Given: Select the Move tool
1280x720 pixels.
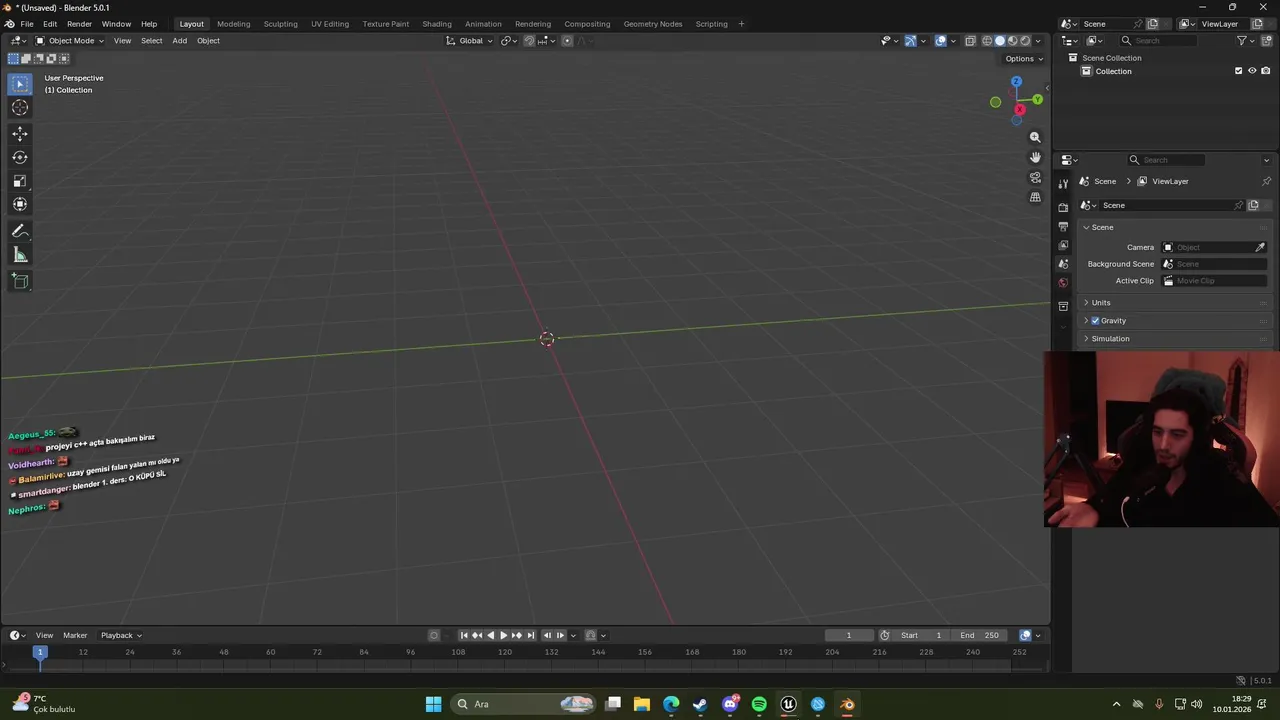Looking at the screenshot, I should coord(20,133).
